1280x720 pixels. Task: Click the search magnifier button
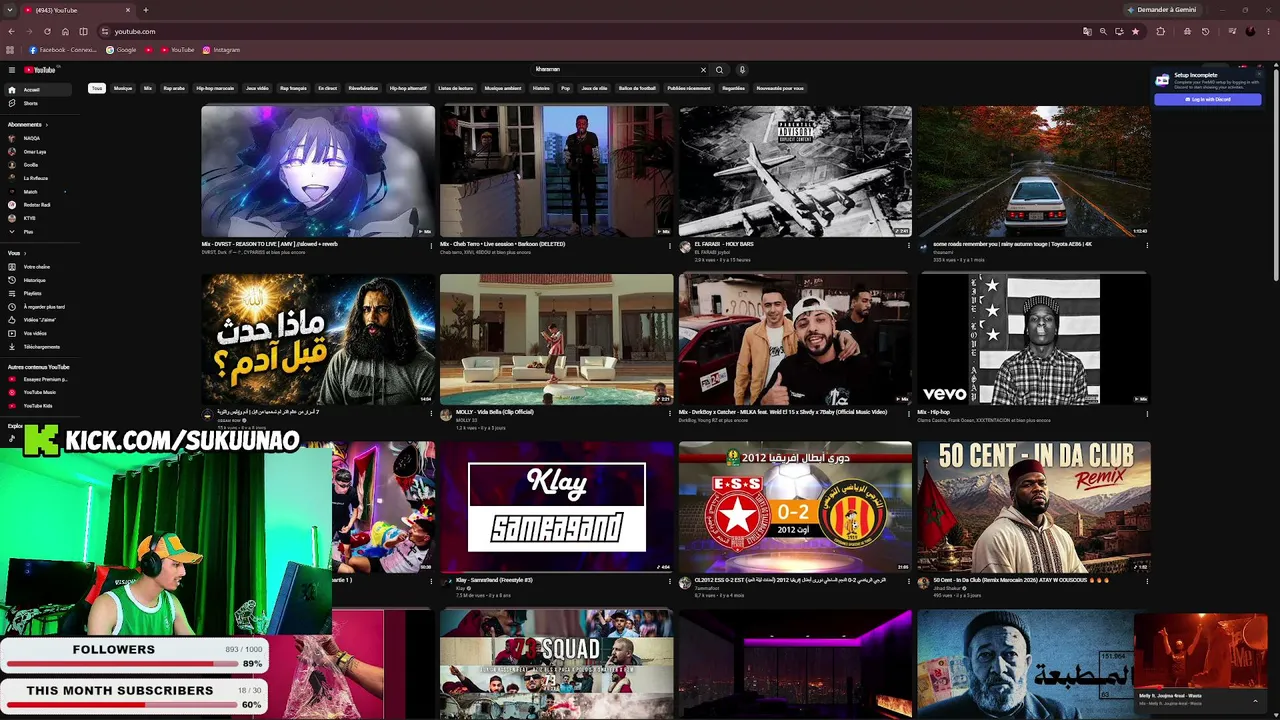(x=719, y=70)
